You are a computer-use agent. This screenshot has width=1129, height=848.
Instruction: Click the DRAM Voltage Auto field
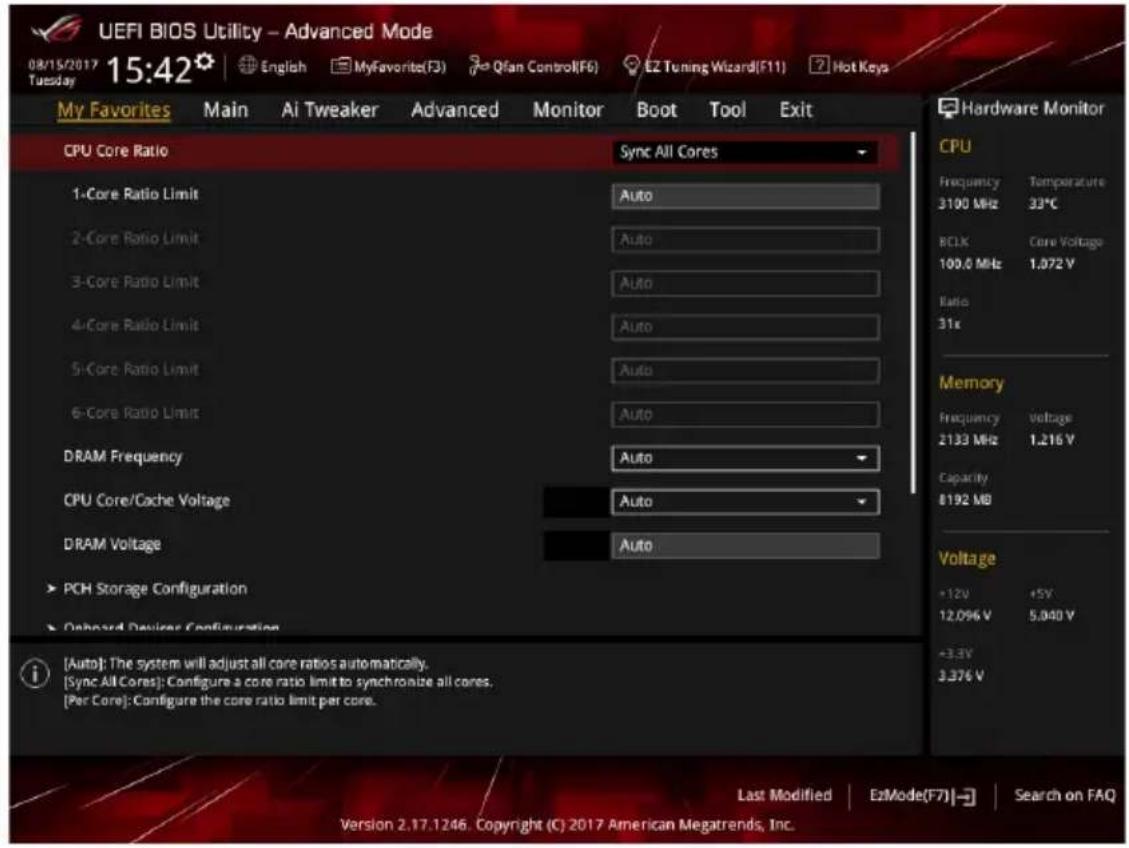745,546
